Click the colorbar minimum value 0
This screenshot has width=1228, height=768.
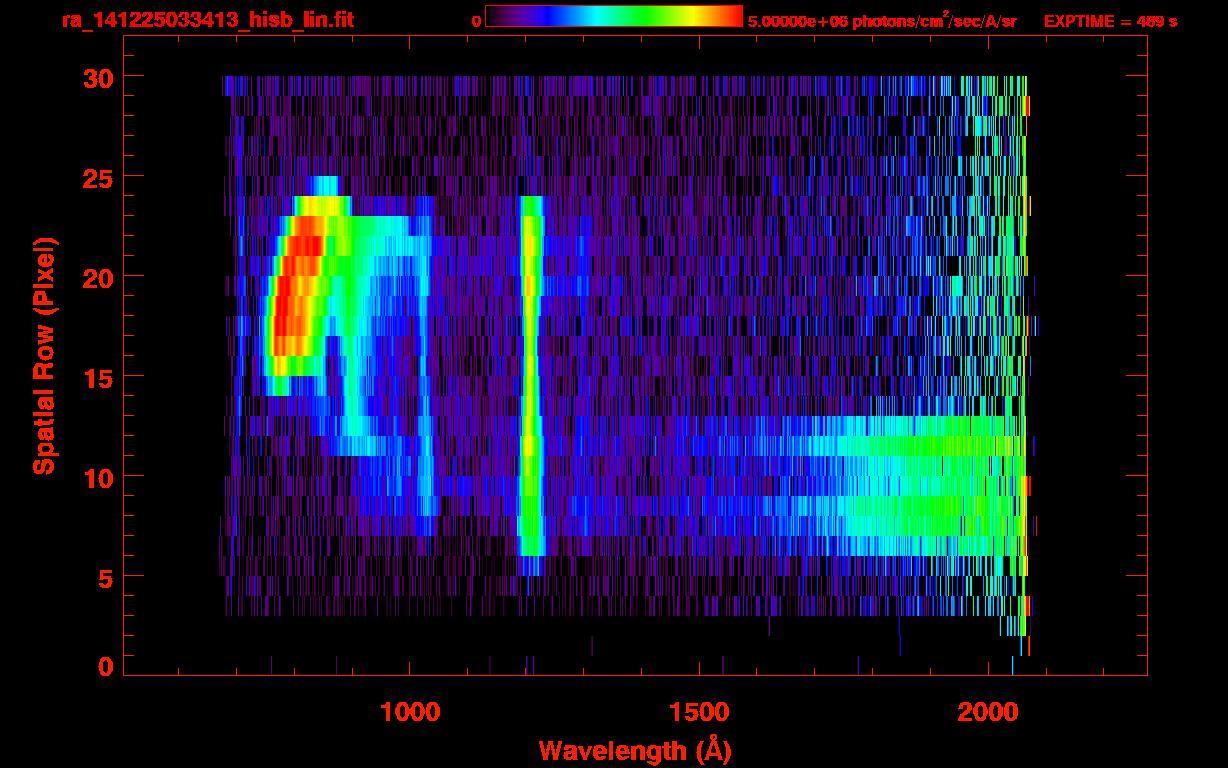point(477,20)
